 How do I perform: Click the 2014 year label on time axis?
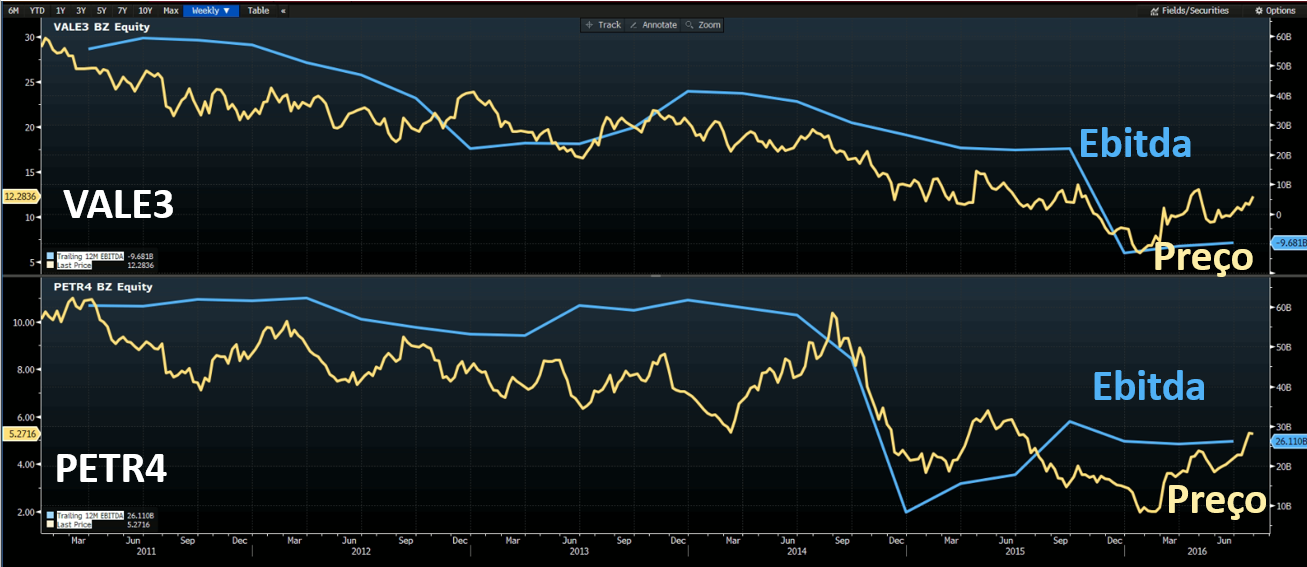pyautogui.click(x=797, y=550)
